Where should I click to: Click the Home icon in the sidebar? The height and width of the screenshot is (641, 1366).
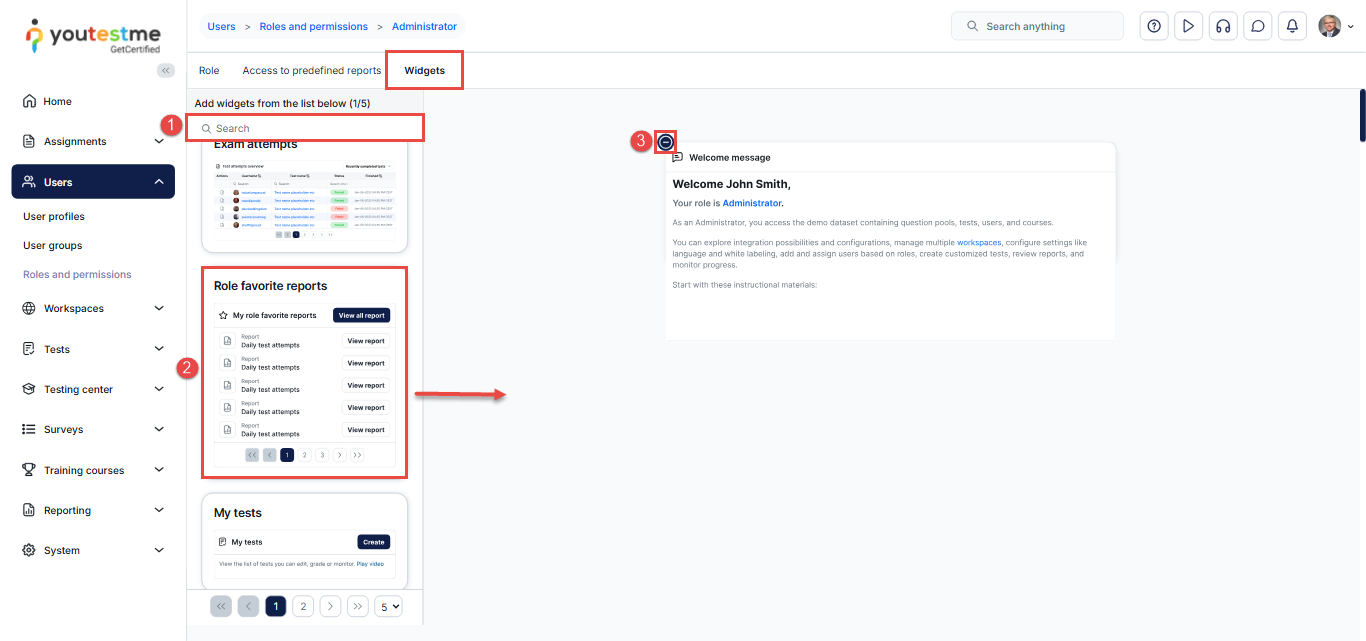click(x=29, y=101)
